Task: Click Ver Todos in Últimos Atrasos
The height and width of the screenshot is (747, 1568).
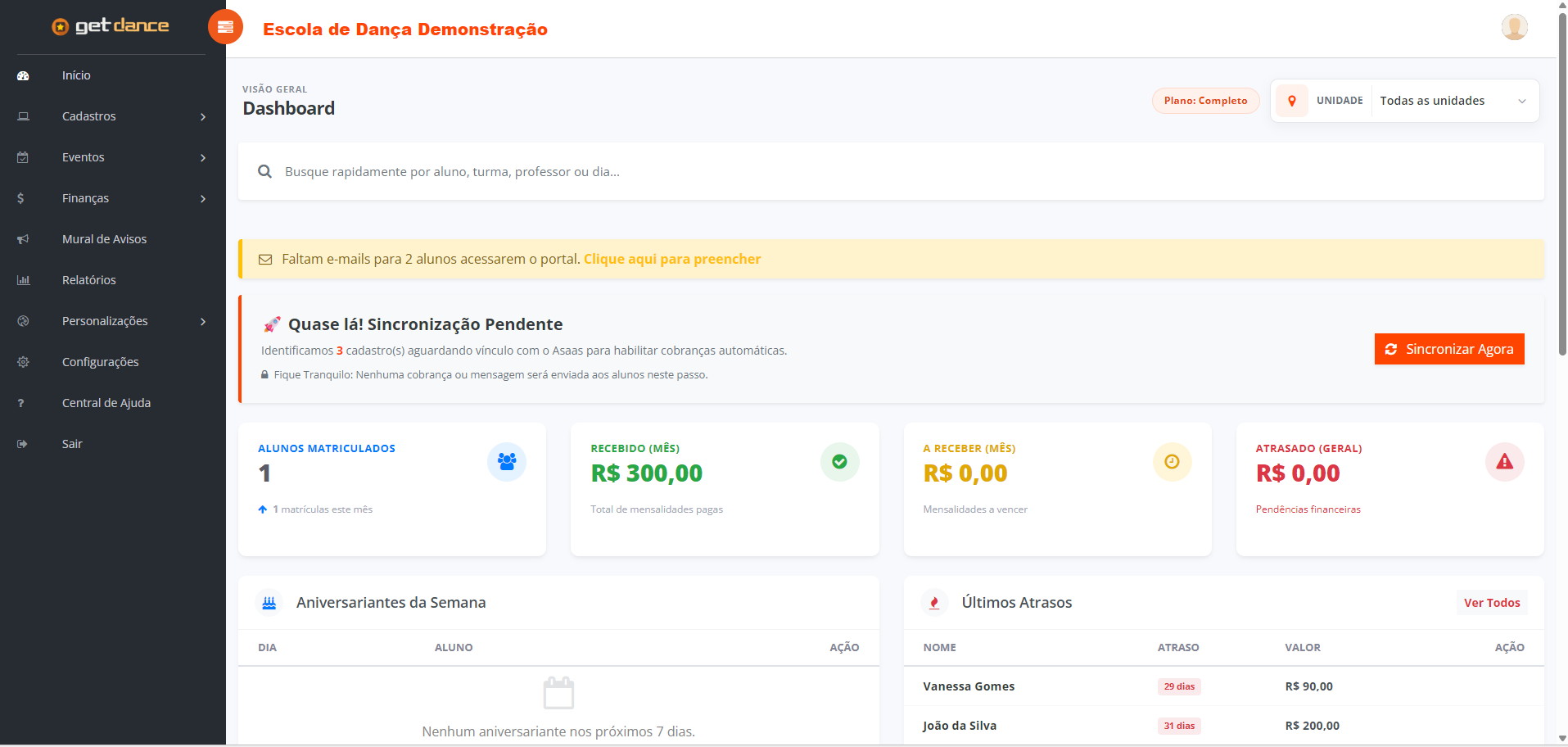Action: 1492,603
